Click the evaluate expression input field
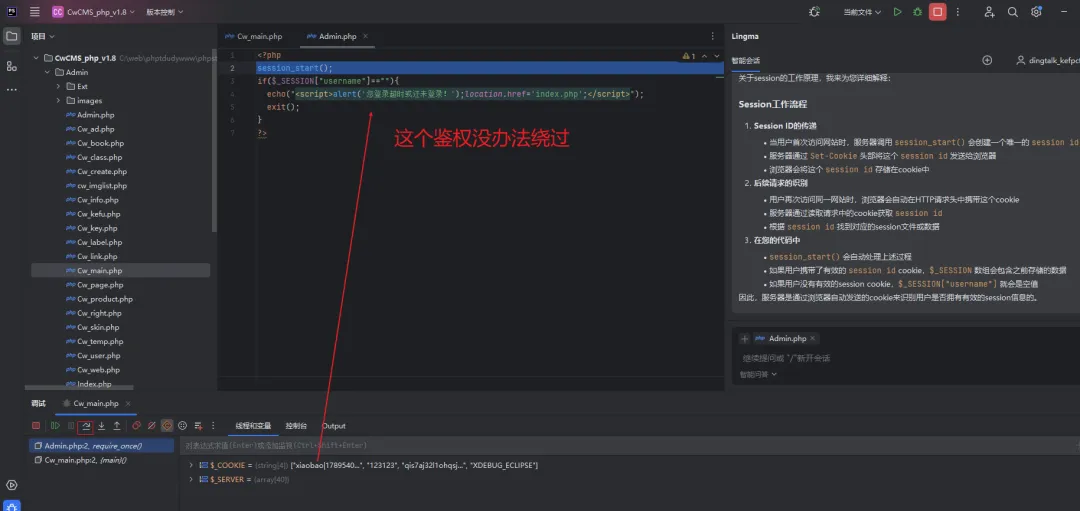This screenshot has width=1080, height=511. coord(627,446)
